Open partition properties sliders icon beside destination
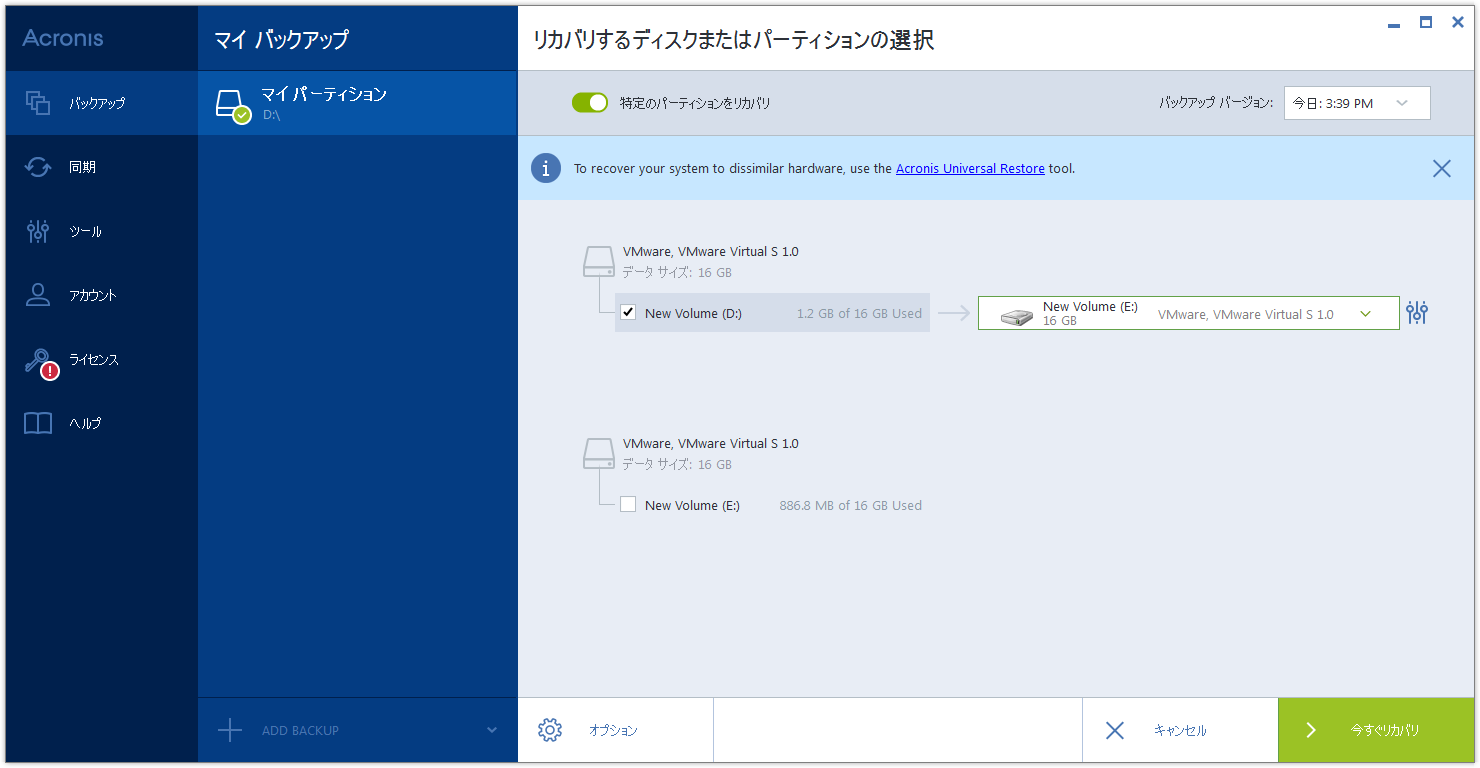 [x=1416, y=313]
